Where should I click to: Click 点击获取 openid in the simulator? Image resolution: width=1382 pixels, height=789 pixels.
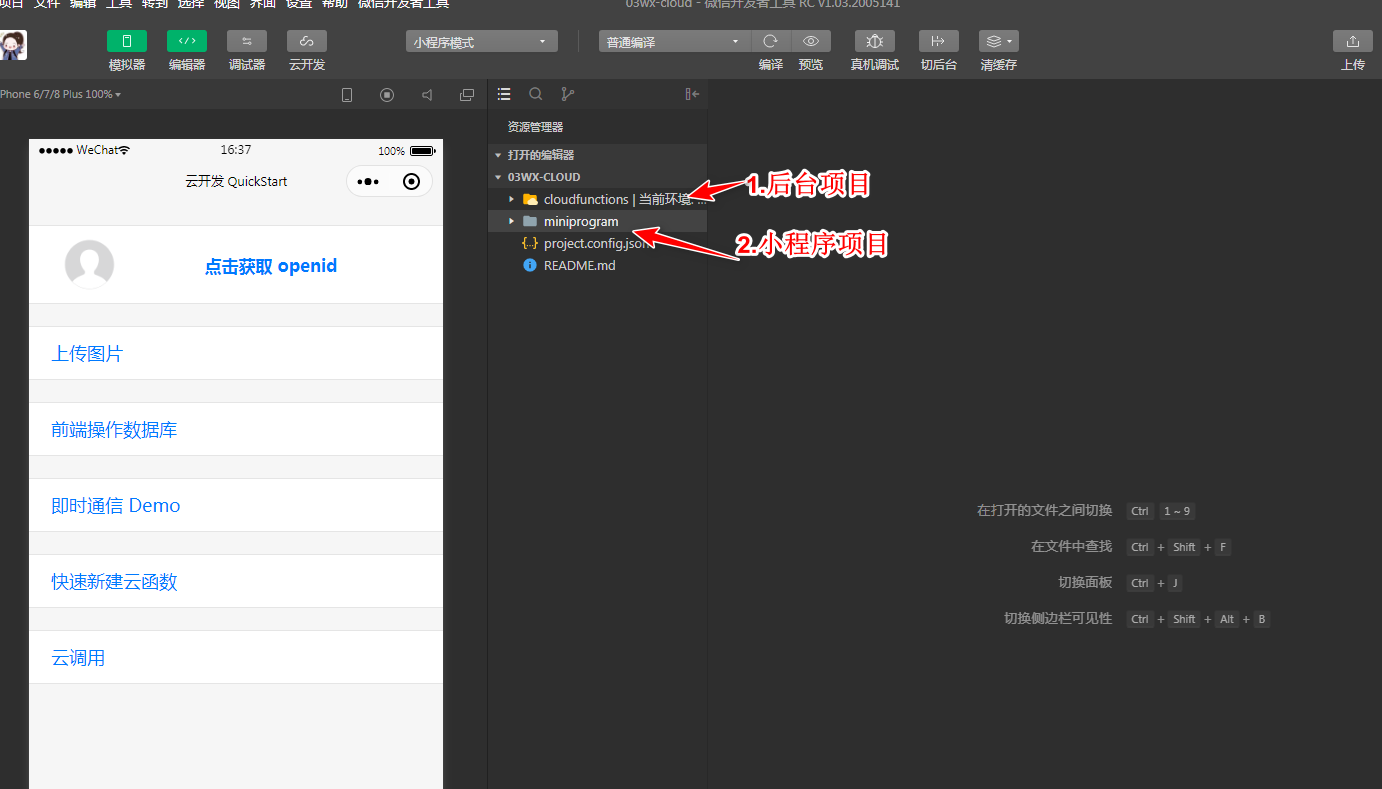coord(271,266)
